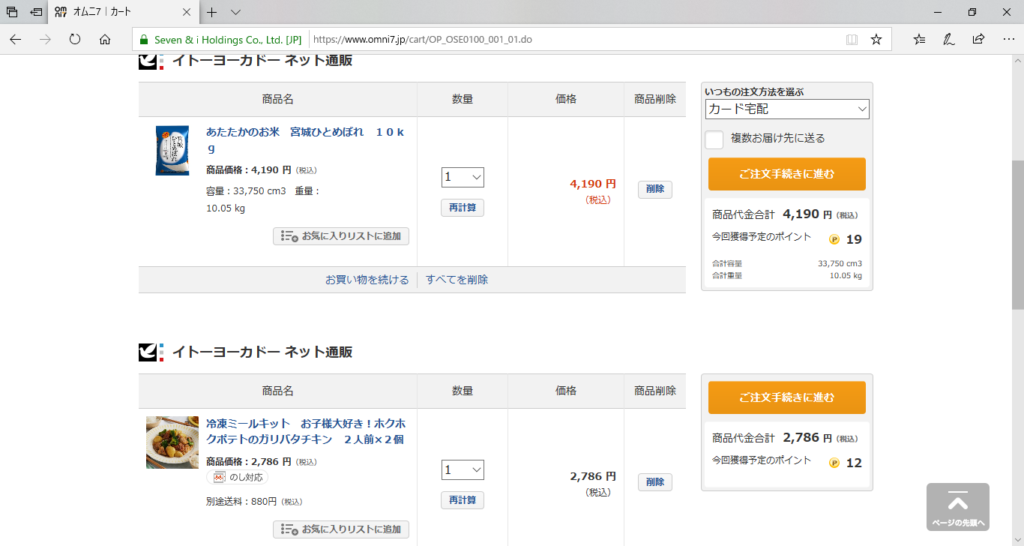Open the 冷凍ミールキット product link
Viewport: 1024px width, 546px height.
point(306,431)
